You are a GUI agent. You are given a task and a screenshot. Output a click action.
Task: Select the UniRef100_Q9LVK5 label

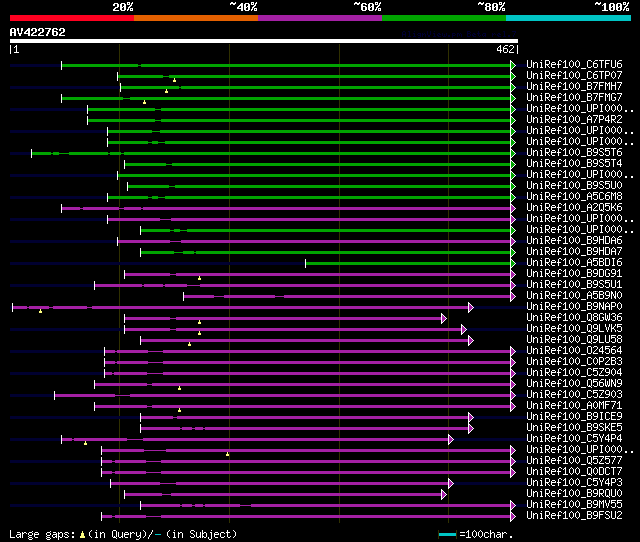[x=574, y=329]
